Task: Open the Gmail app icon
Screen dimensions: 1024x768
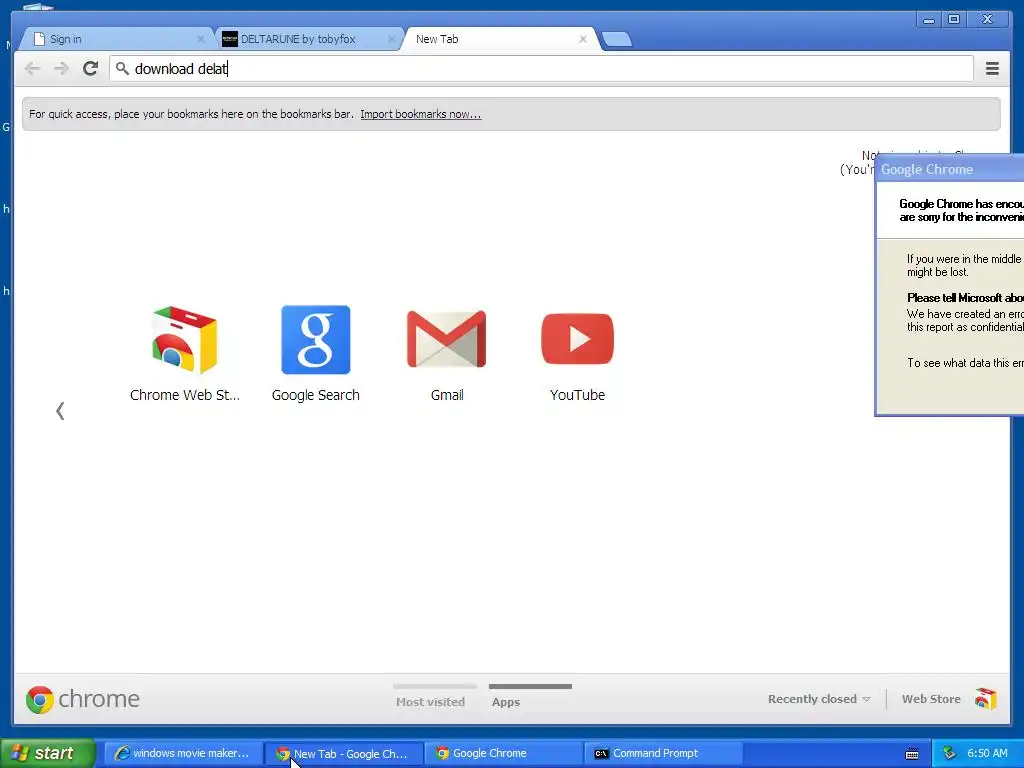Action: pyautogui.click(x=447, y=339)
